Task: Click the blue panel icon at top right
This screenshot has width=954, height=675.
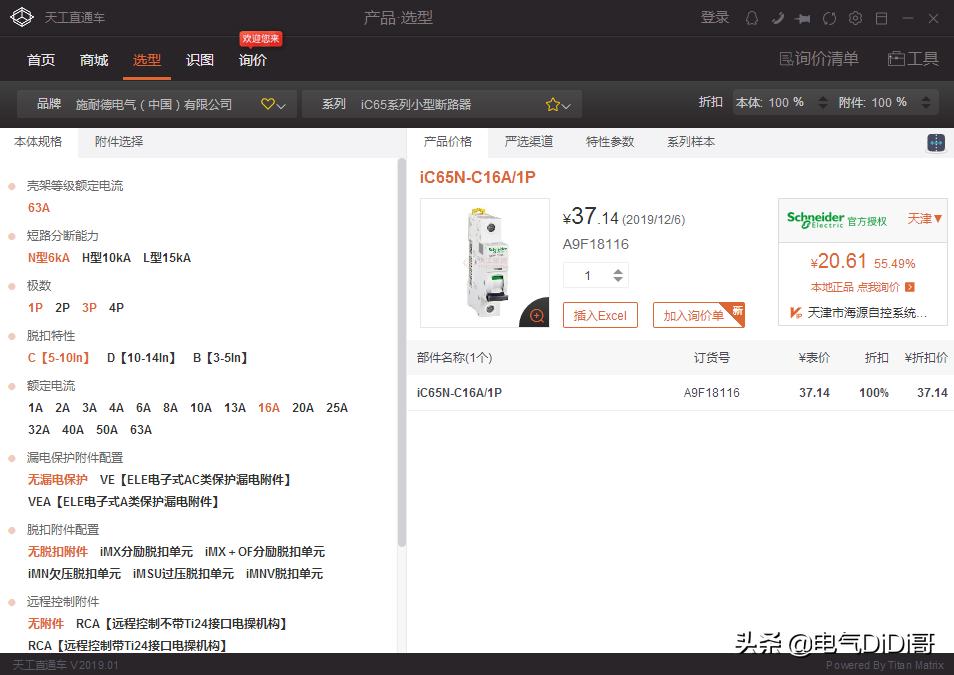Action: coord(936,143)
